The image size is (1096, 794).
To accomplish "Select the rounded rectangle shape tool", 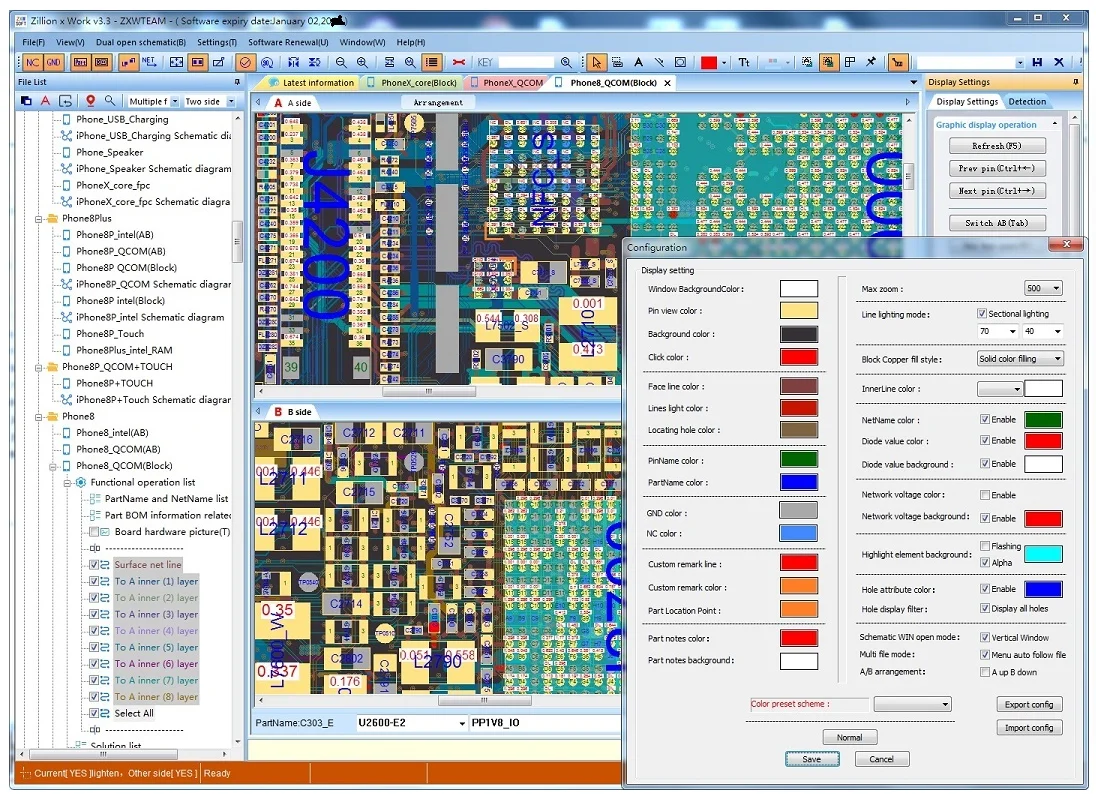I will [679, 62].
